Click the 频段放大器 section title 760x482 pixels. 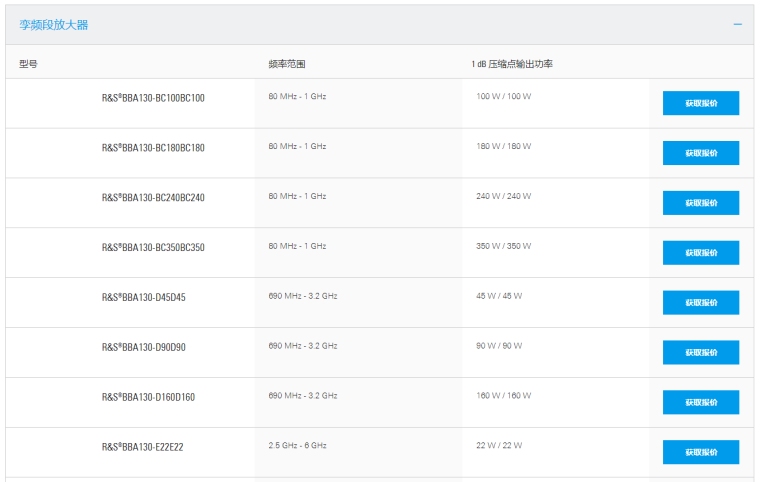click(54, 24)
